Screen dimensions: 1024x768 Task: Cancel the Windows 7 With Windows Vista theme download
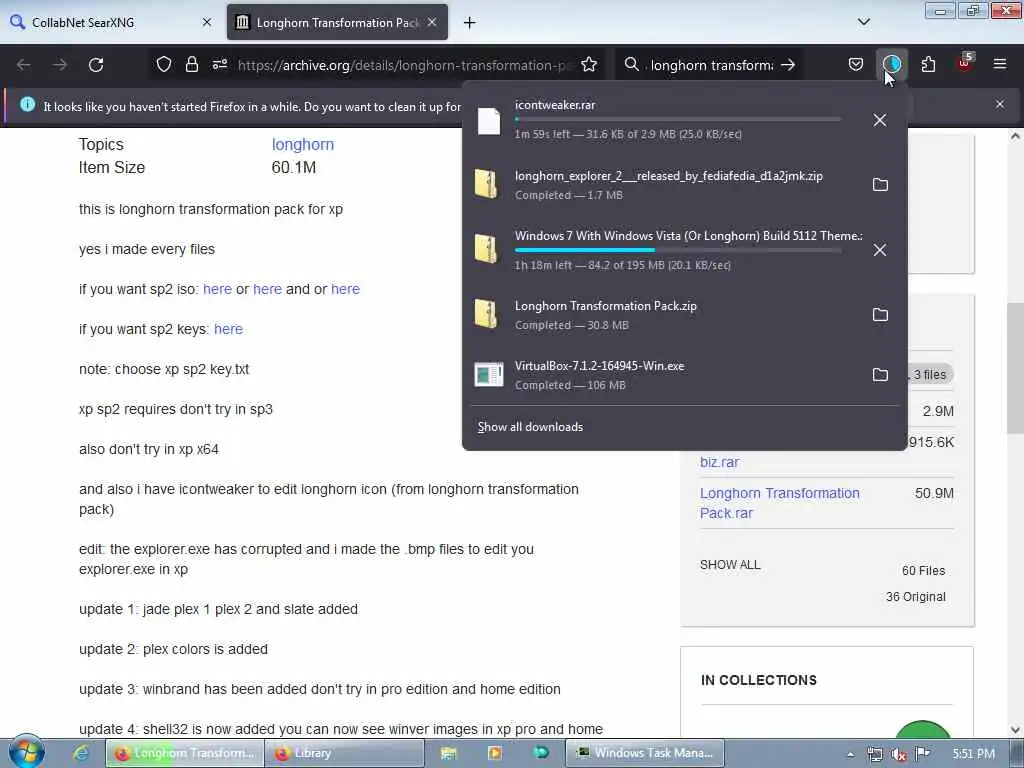(x=880, y=250)
